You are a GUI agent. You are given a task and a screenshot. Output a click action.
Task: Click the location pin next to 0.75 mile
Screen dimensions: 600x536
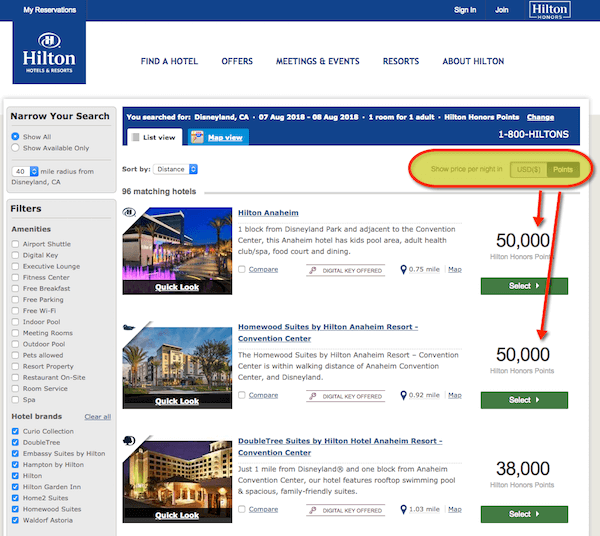click(x=403, y=270)
